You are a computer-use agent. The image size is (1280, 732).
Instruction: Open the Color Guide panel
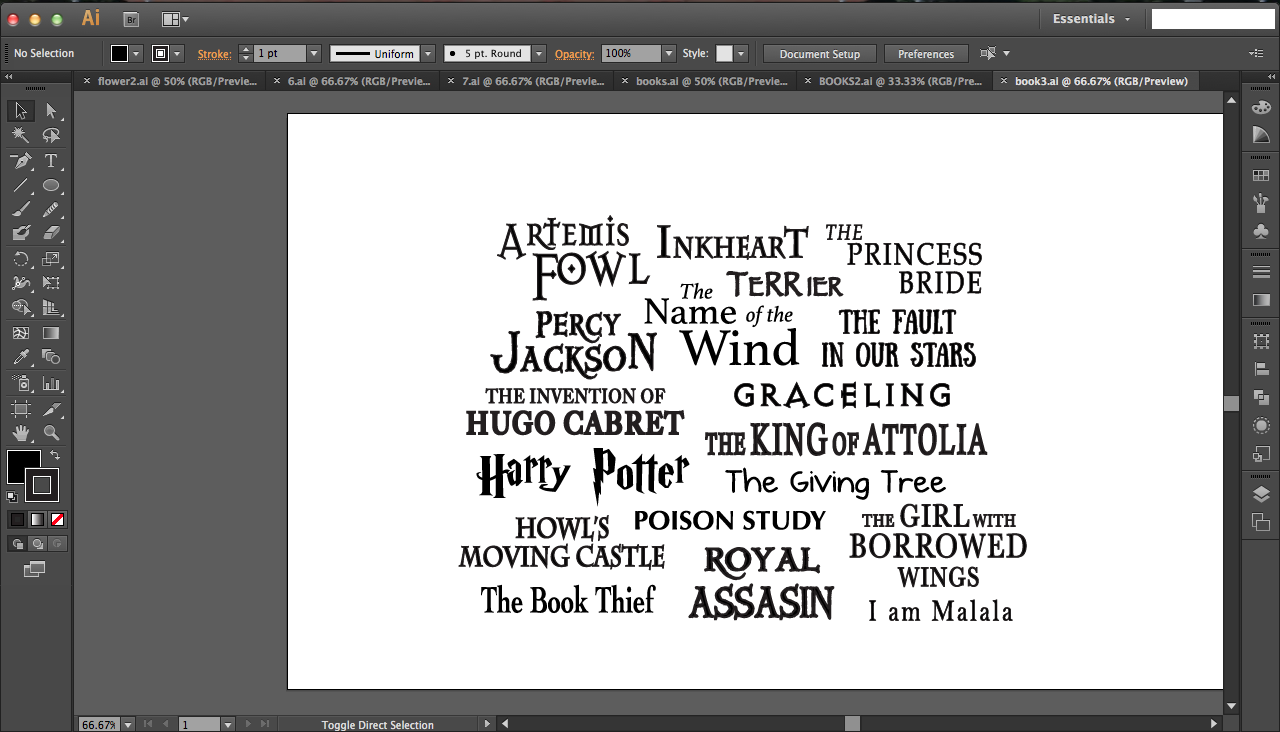1261,134
